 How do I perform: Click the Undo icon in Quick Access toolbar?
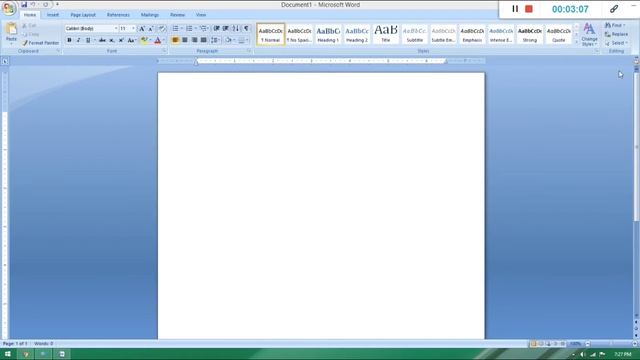[x=33, y=4]
